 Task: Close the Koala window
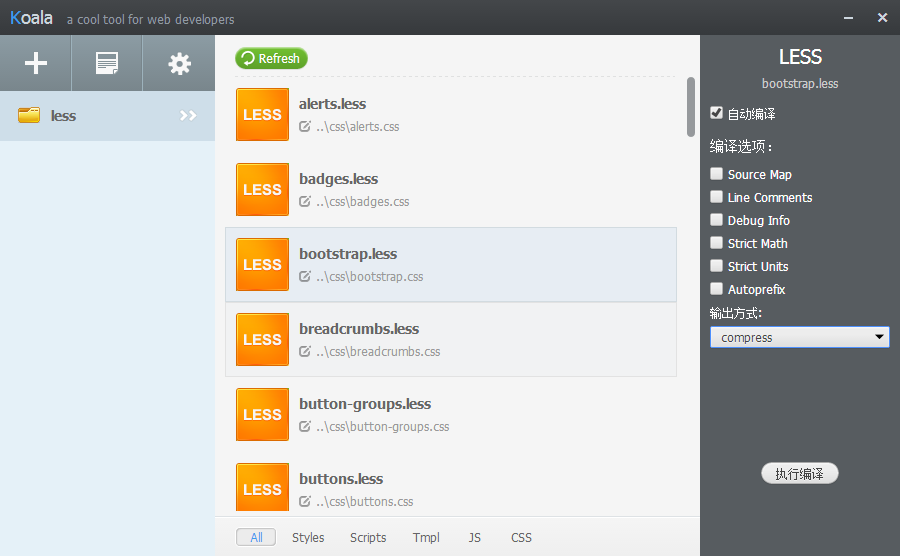click(x=883, y=18)
